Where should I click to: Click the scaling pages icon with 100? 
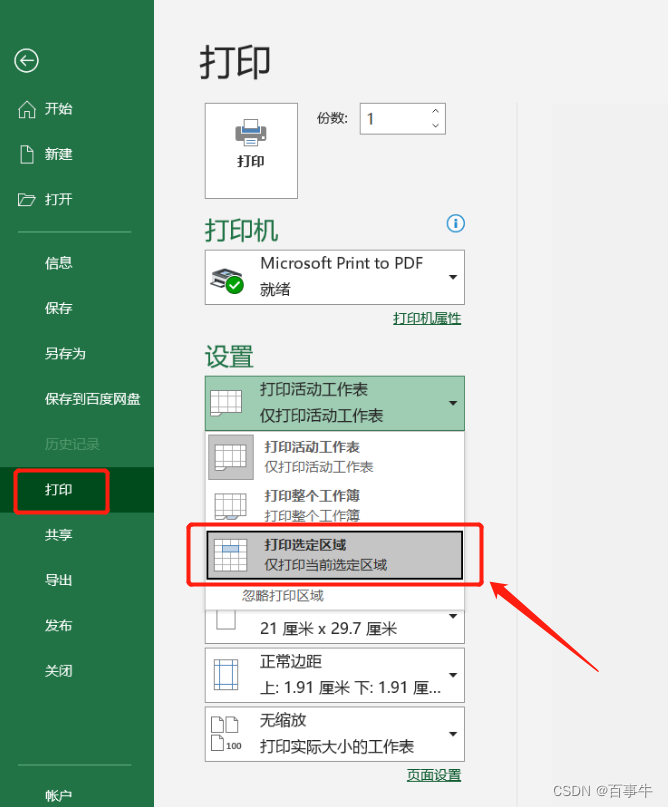226,734
